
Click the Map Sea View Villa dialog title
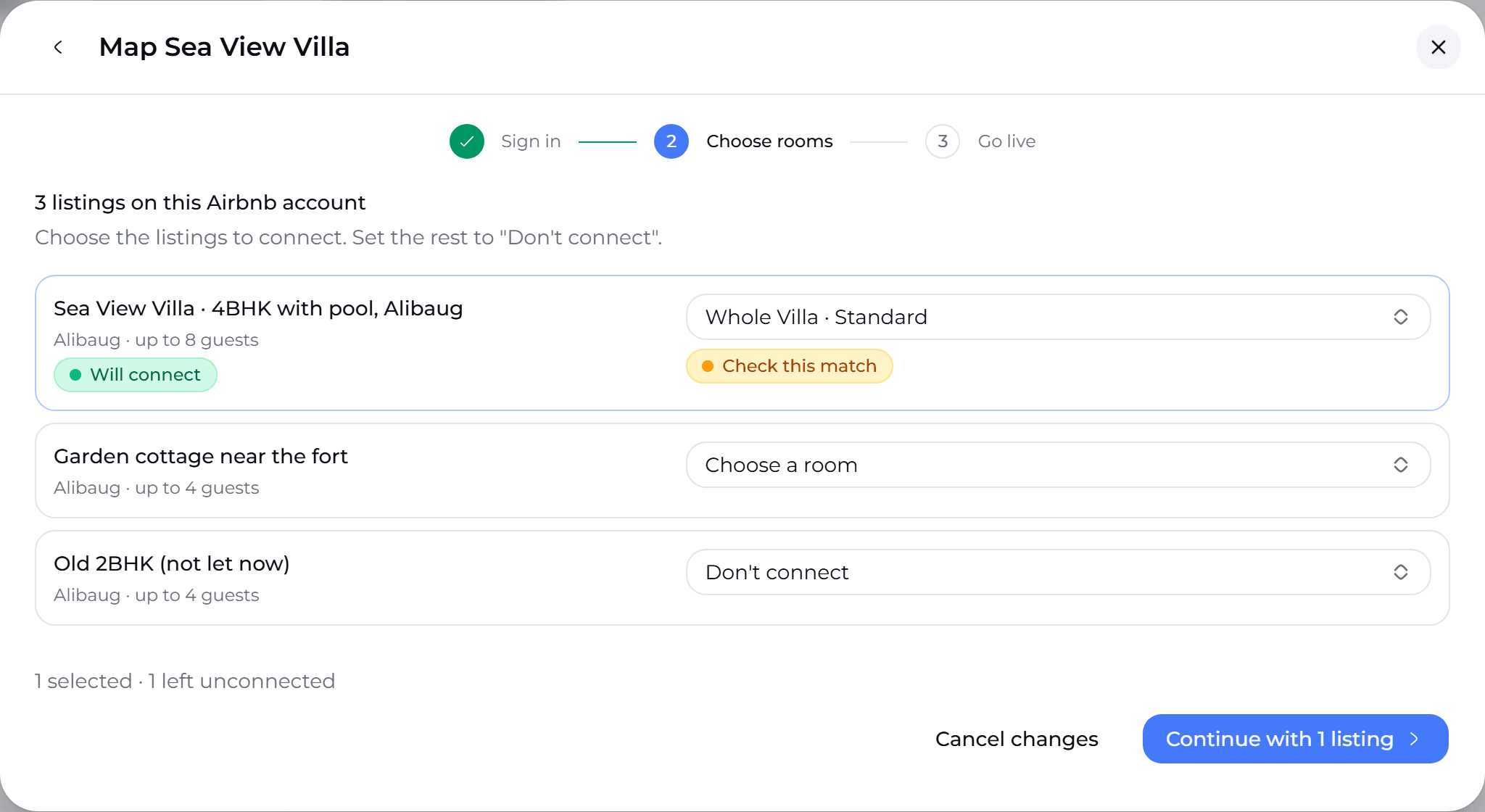pyautogui.click(x=224, y=47)
